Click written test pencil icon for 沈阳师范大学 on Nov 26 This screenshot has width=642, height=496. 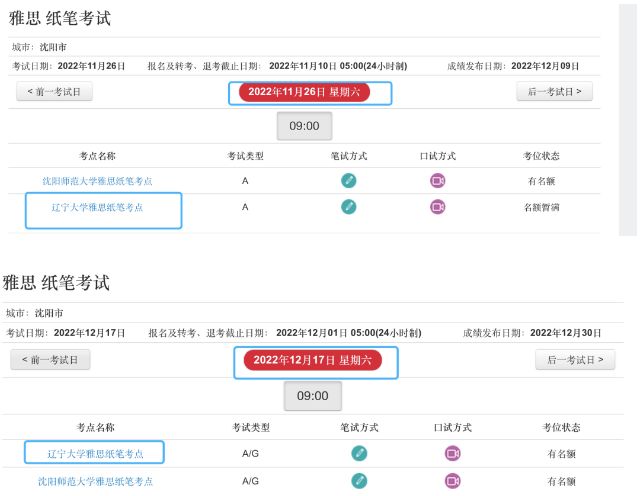click(x=348, y=181)
